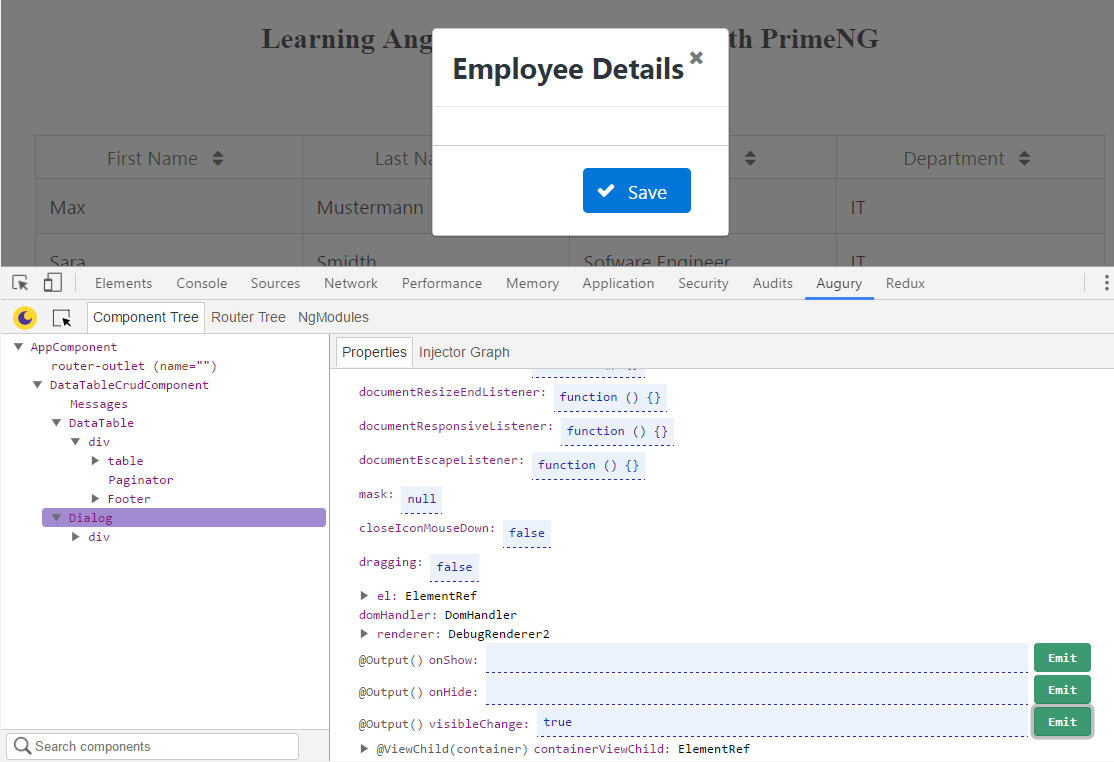Sort by First Name column arrows
This screenshot has height=762, width=1114.
218,158
